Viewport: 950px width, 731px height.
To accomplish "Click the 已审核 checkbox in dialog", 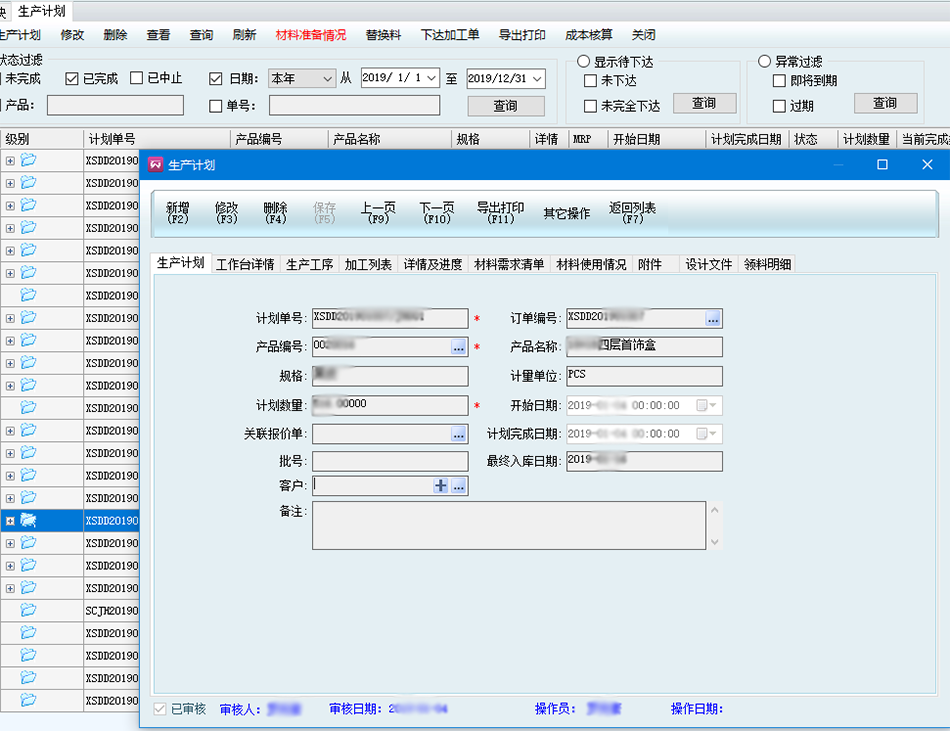I will (x=160, y=709).
